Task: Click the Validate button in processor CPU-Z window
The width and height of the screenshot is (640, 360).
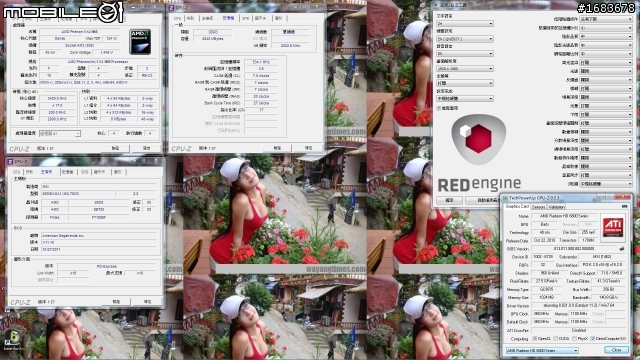Action: [x=115, y=148]
